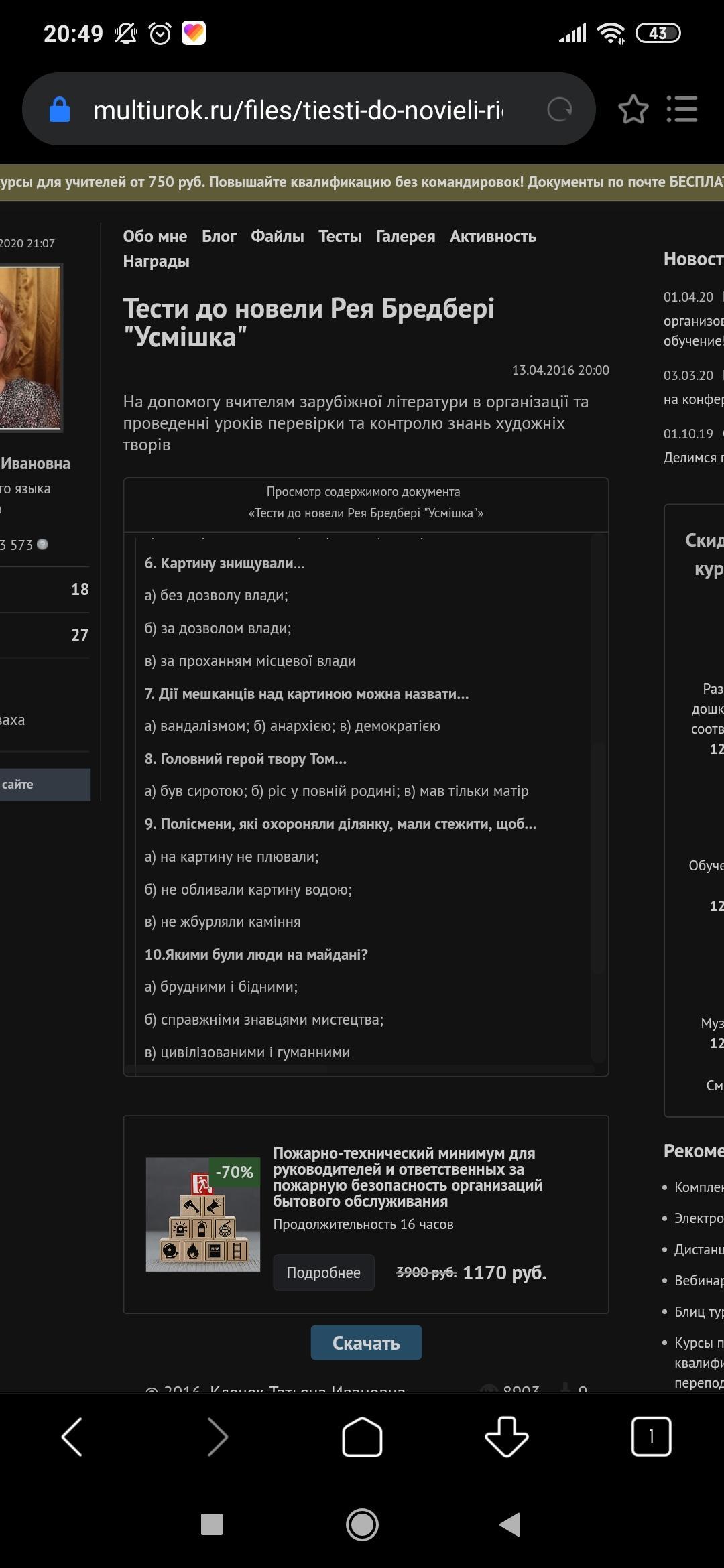The width and height of the screenshot is (724, 1568).
Task: Click the Скачать download button
Action: [x=366, y=1343]
